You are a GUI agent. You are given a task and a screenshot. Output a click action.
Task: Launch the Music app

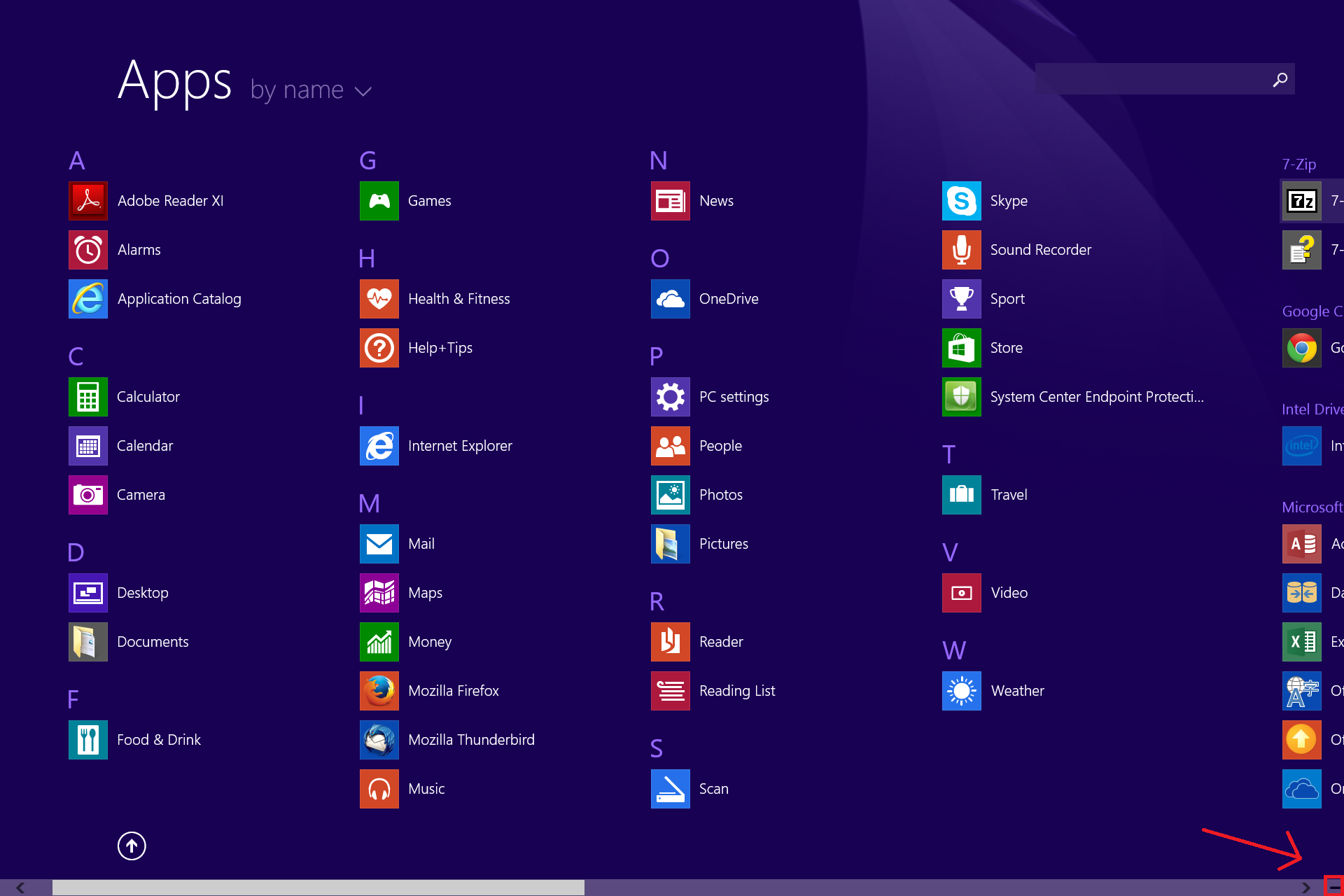tap(379, 789)
